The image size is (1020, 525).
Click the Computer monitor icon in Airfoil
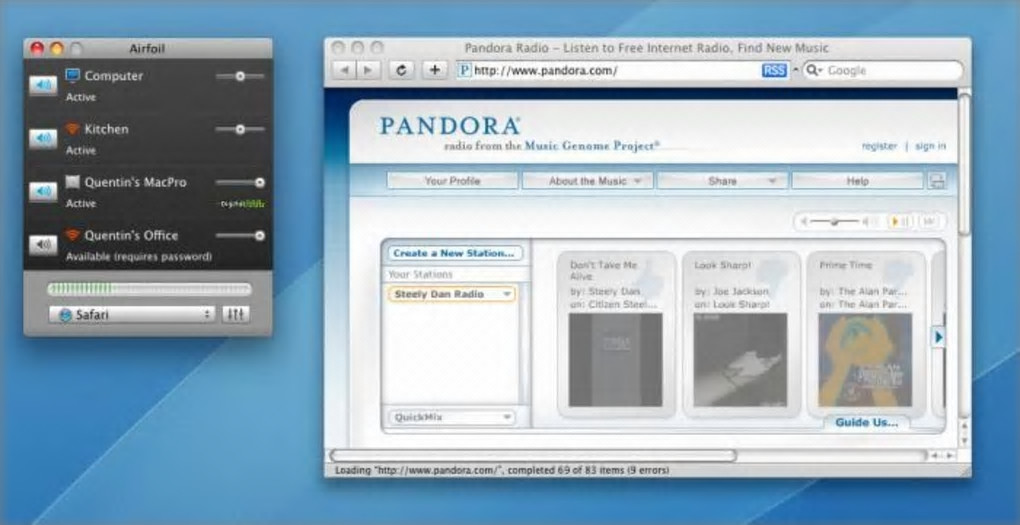click(73, 75)
